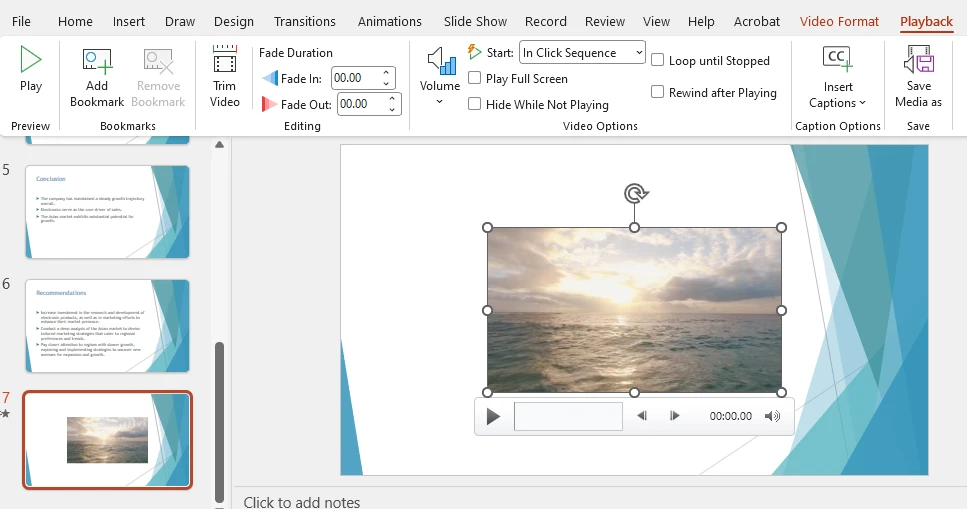Open the Record tab
The image size is (967, 509).
[x=546, y=22]
